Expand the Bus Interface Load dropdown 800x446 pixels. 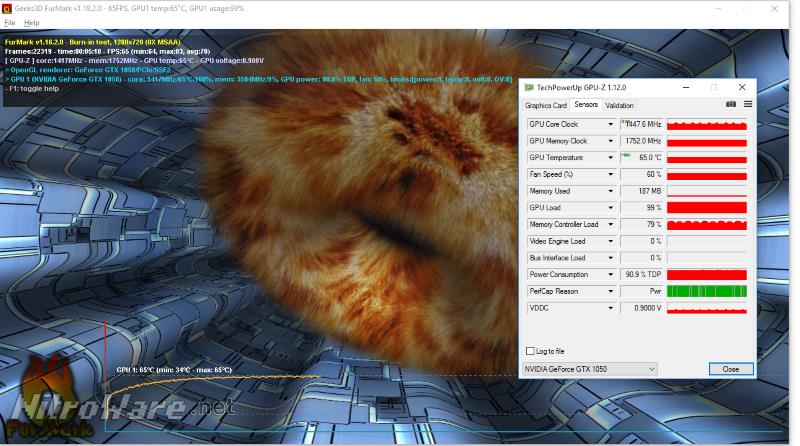point(610,258)
